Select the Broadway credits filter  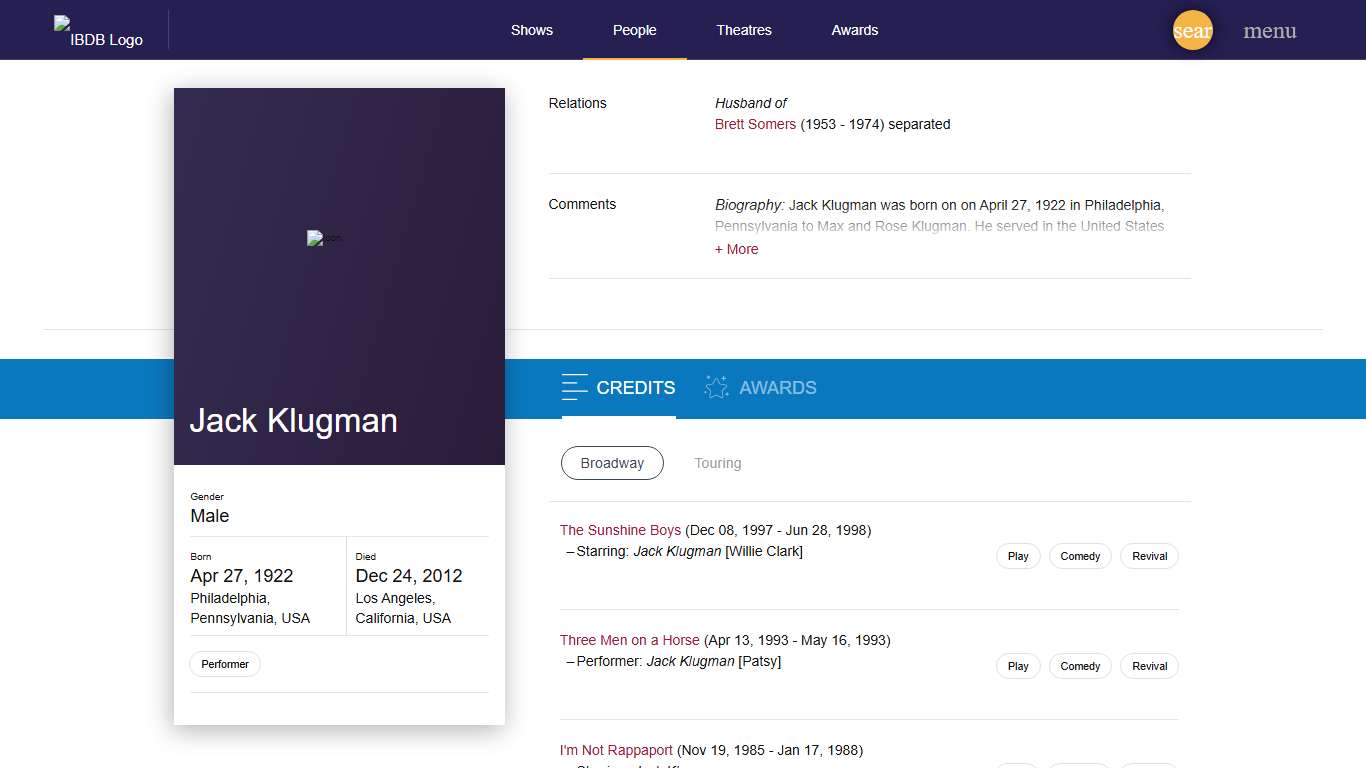click(x=612, y=463)
